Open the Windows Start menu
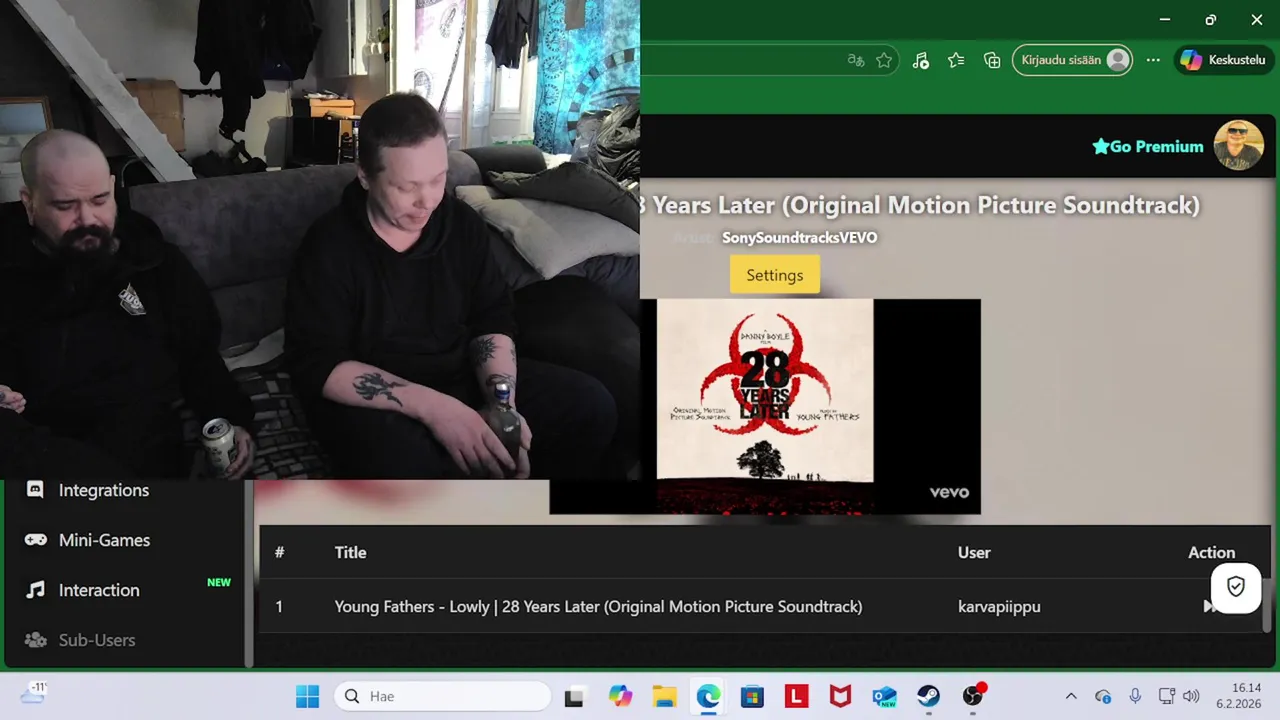This screenshot has height=720, width=1280. 307,696
